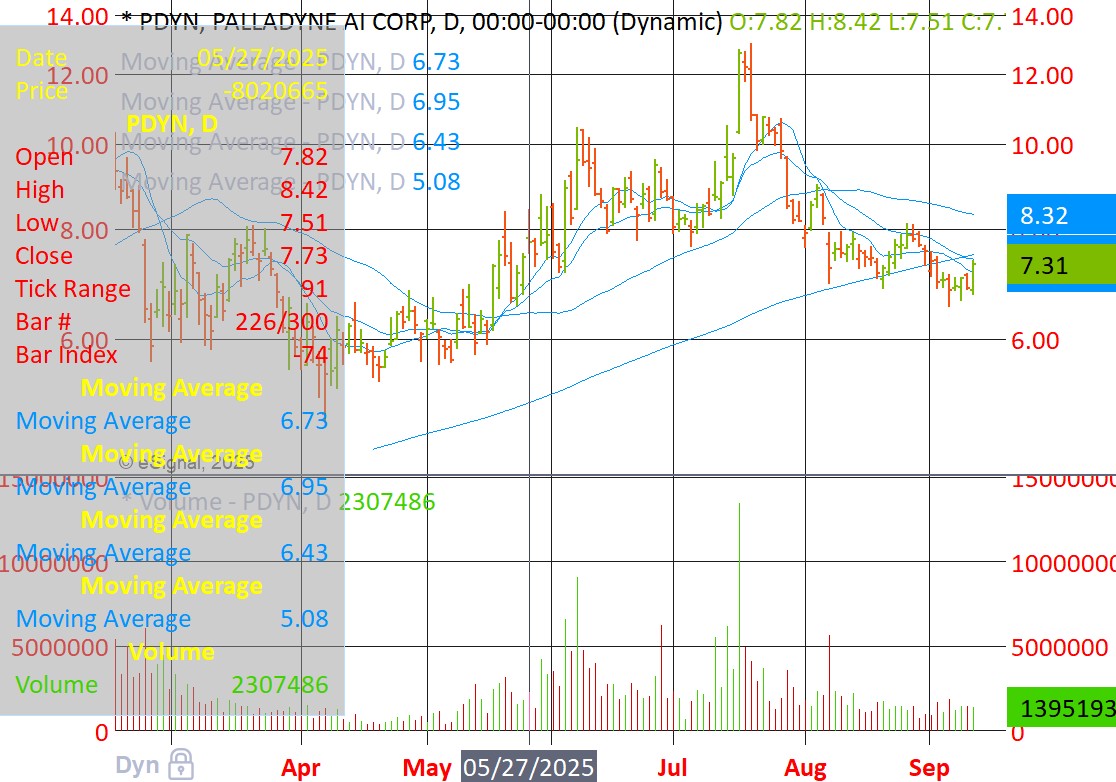Click the Apr label on time axis
1116x782 pixels.
(301, 767)
